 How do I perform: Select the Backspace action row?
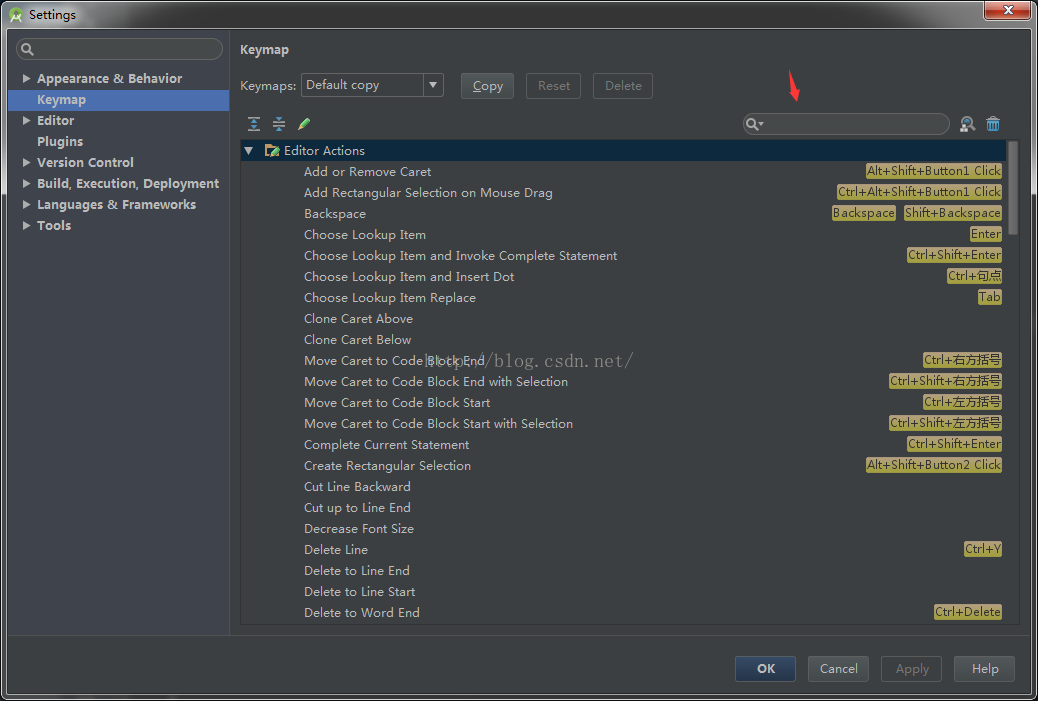(x=623, y=214)
